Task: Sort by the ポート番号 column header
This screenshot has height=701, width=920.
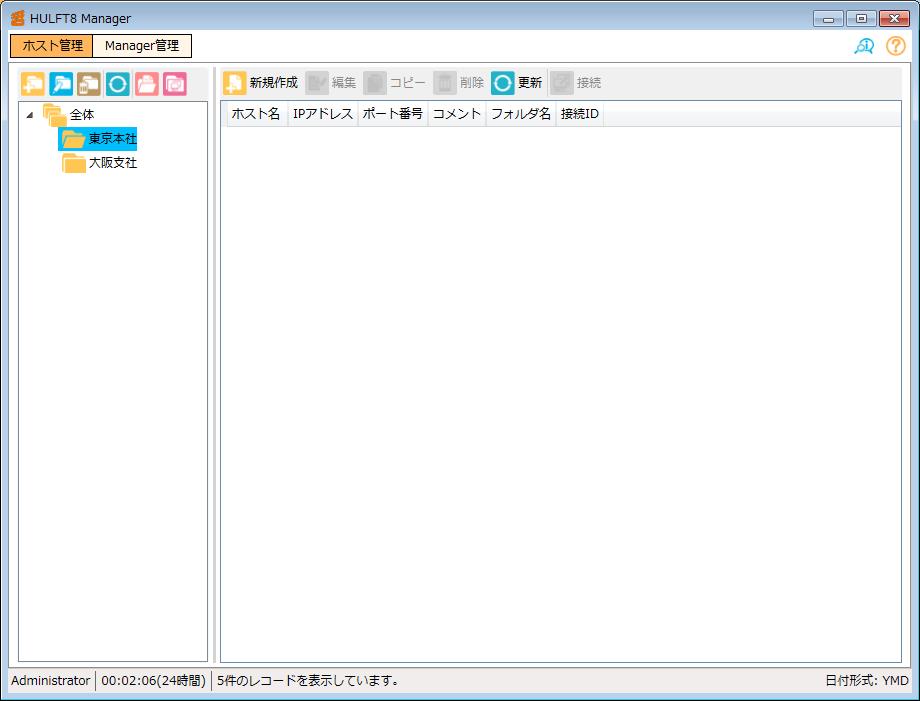Action: 393,113
